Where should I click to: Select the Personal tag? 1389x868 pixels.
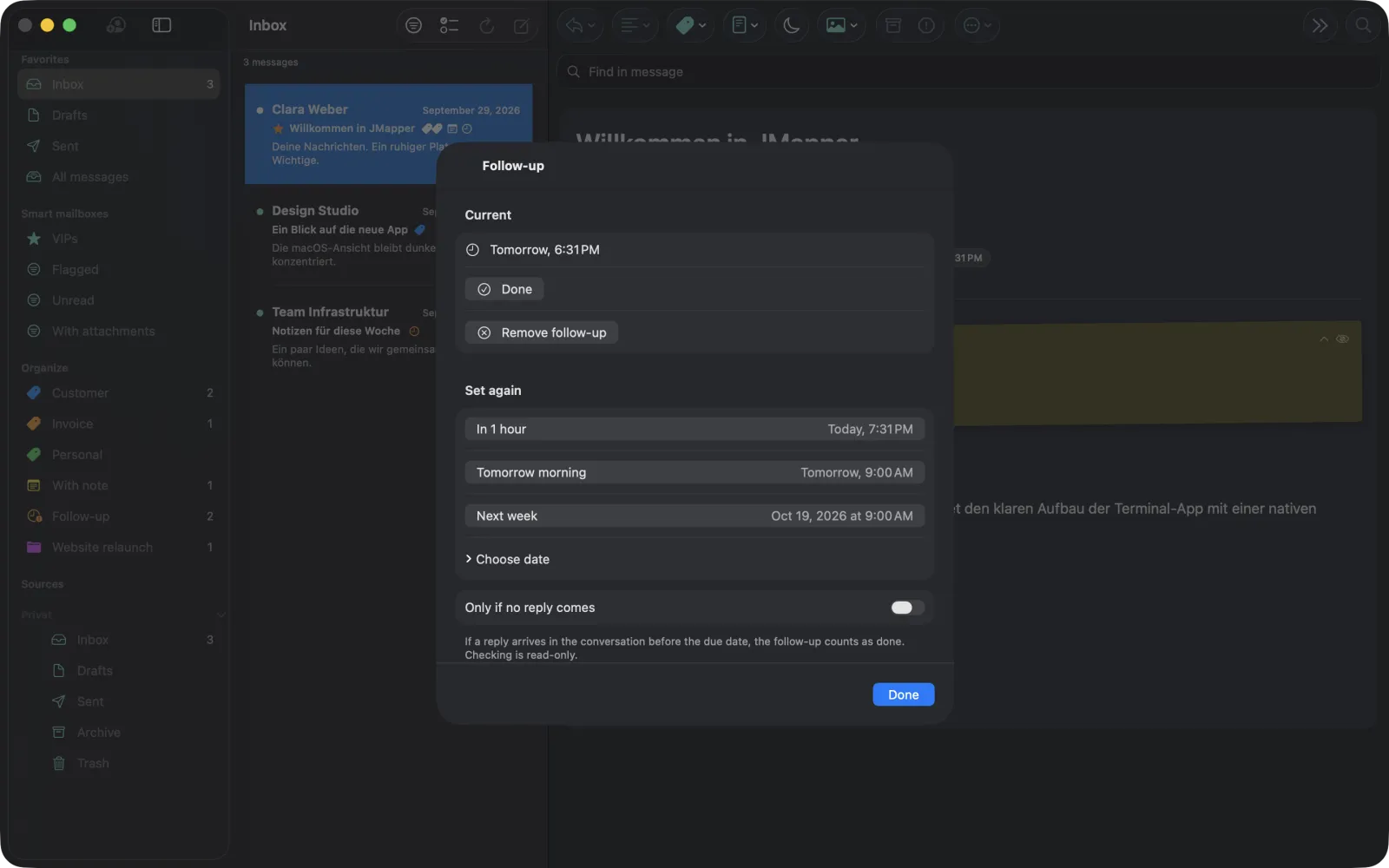tap(119, 455)
